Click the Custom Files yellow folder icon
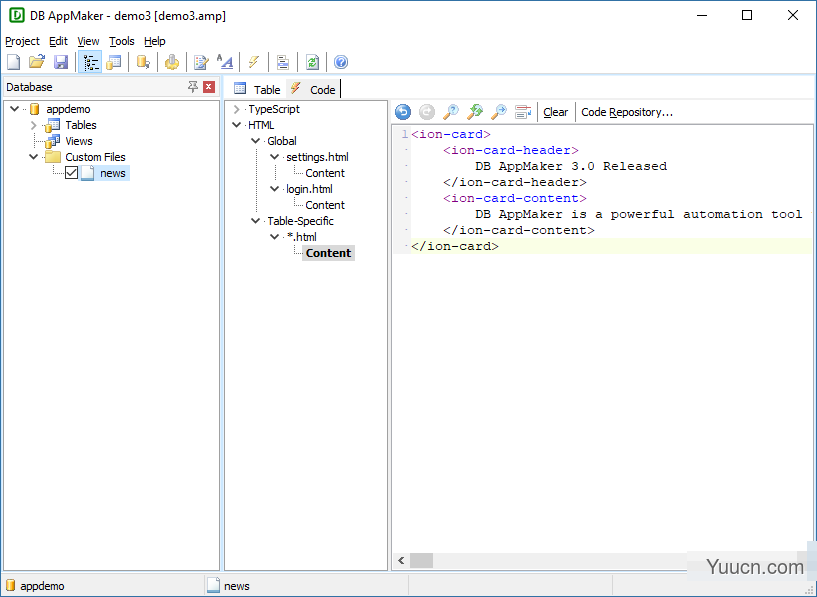 click(53, 157)
